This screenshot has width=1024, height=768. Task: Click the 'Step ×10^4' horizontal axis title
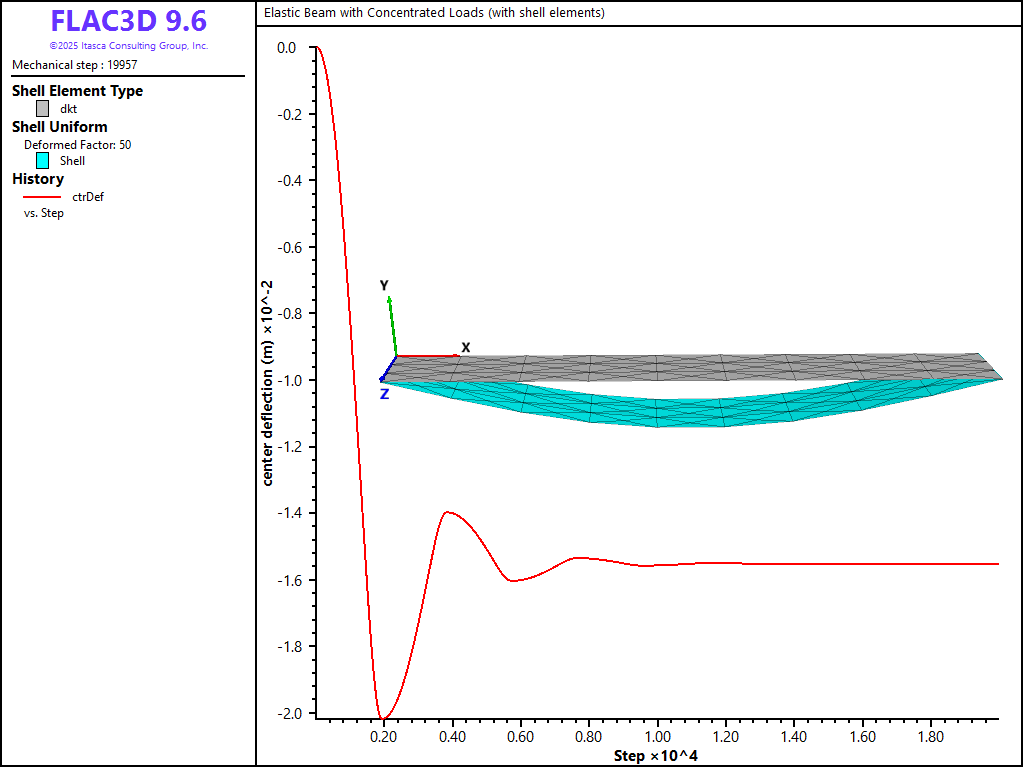655,756
